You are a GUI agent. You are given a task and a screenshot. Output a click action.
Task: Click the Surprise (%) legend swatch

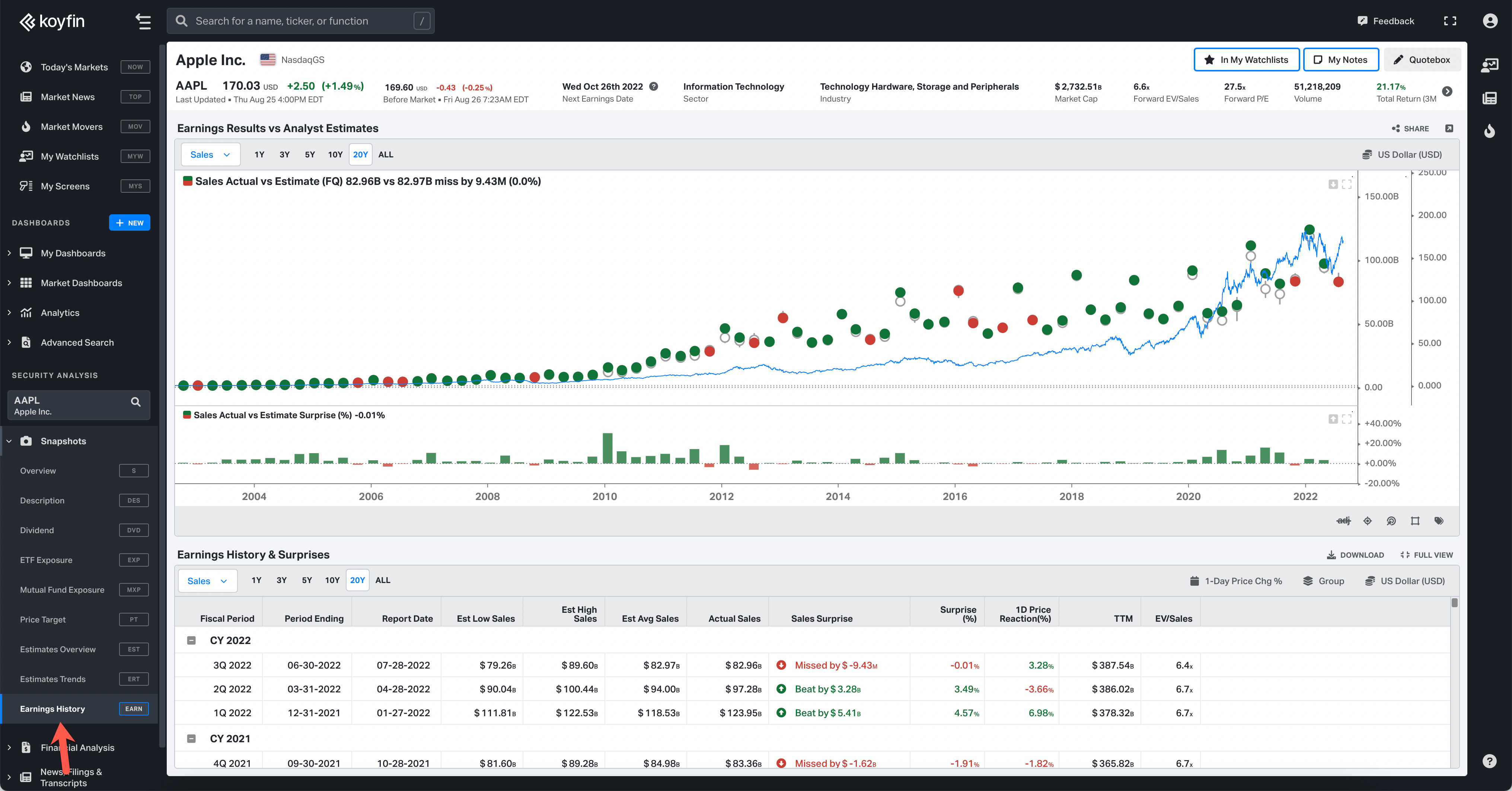tap(186, 415)
